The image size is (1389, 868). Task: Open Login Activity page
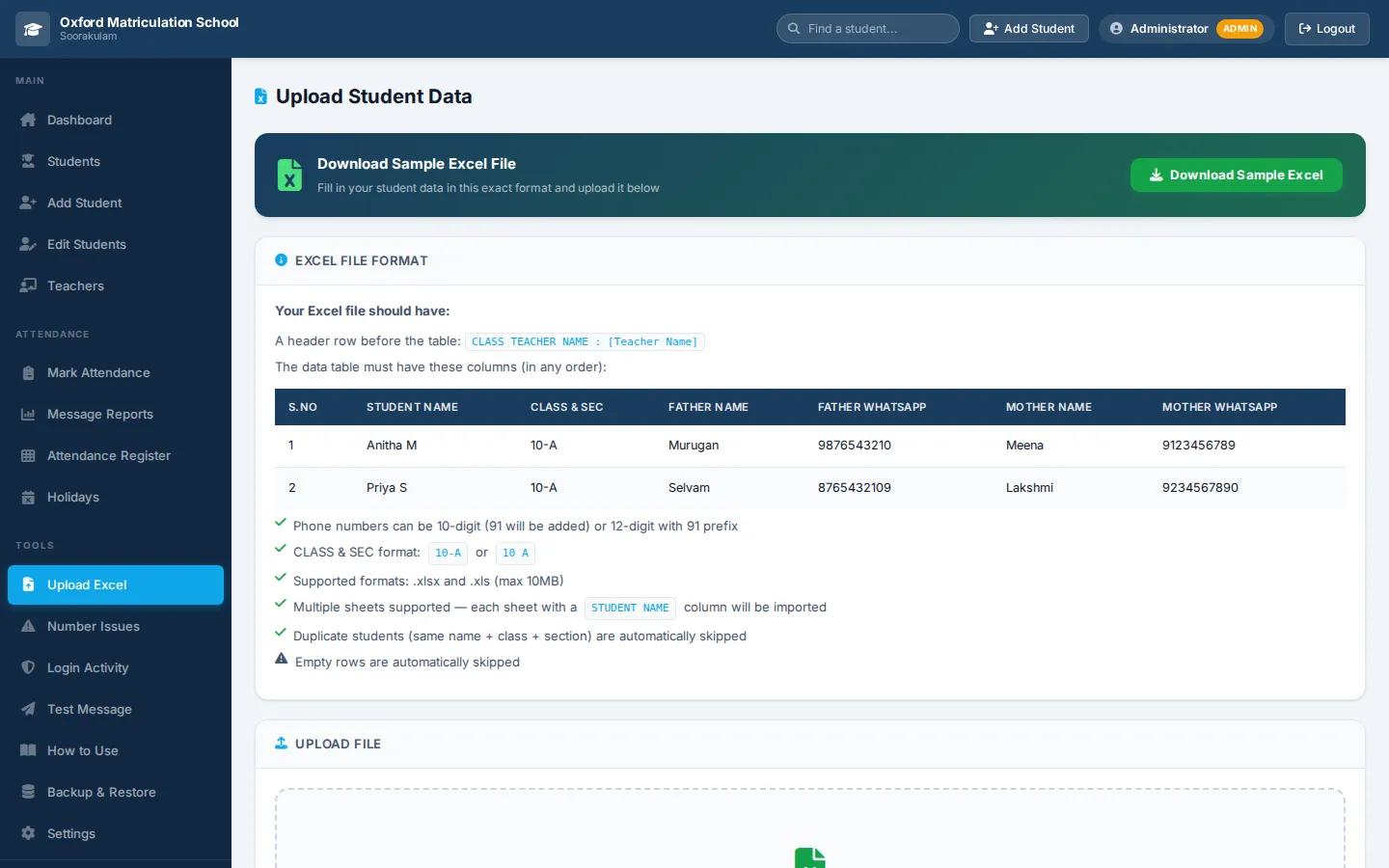click(116, 667)
